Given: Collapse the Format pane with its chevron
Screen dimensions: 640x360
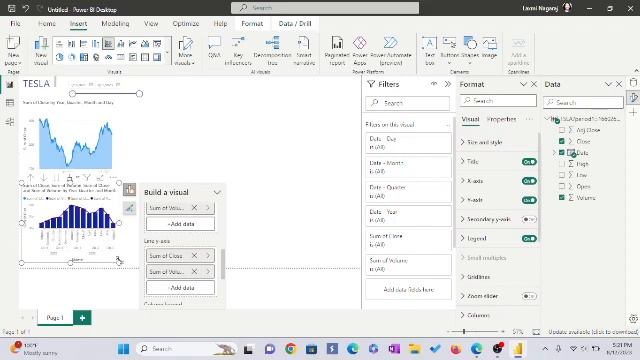Looking at the screenshot, I should tap(523, 84).
